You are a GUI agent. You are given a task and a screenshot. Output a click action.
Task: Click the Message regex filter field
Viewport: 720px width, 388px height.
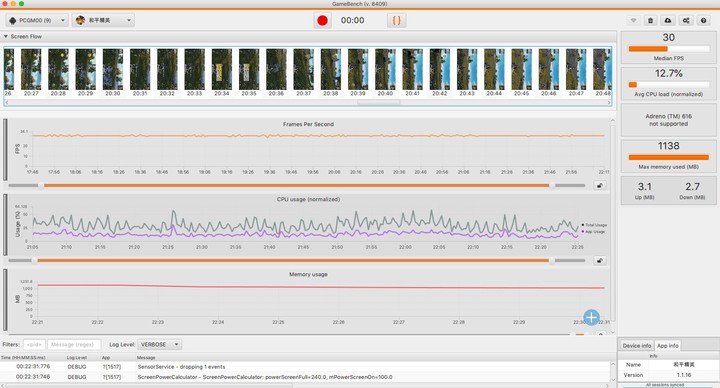(73, 344)
